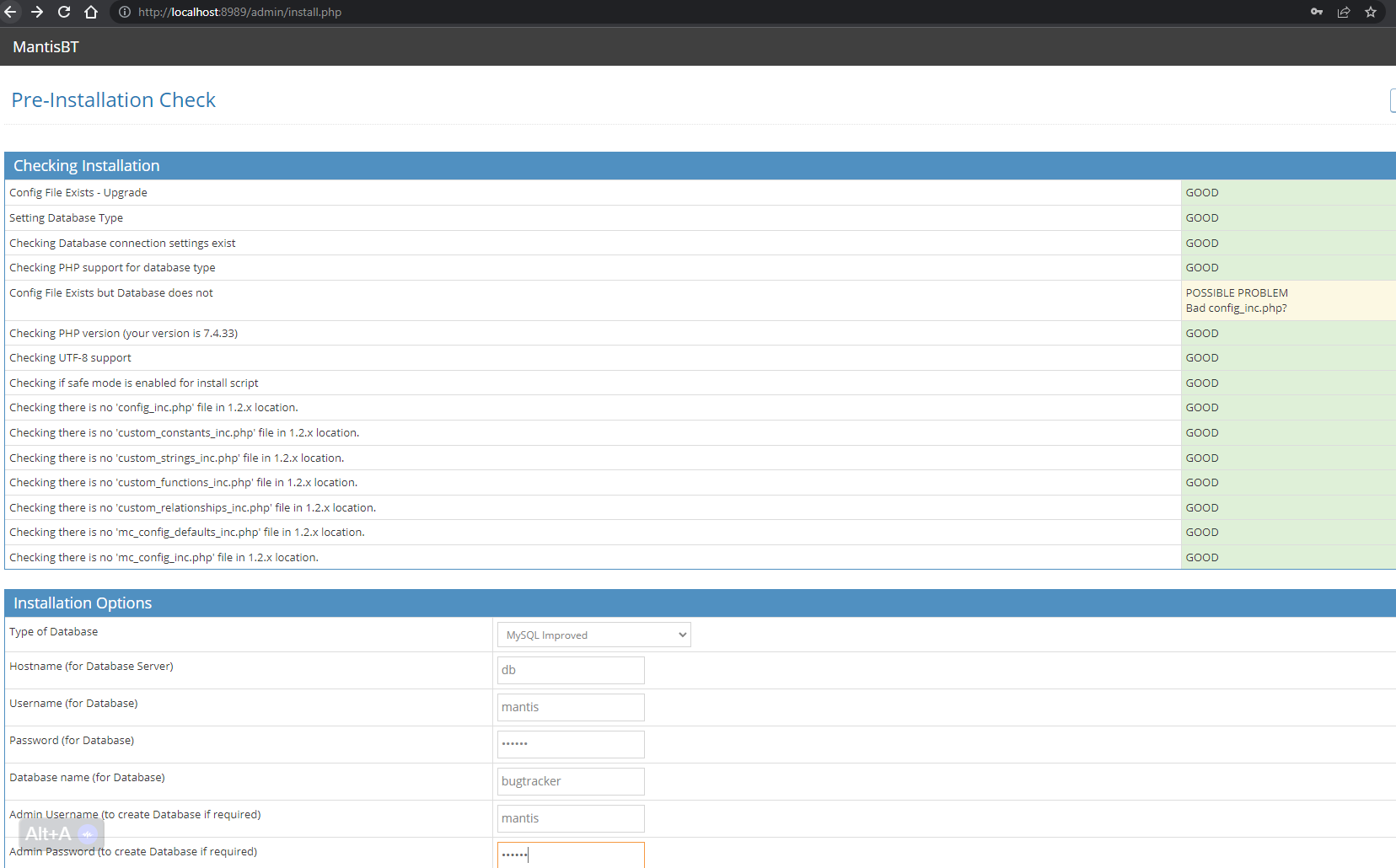Click the Database name field bugtracker
This screenshot has height=868, width=1396.
point(571,781)
